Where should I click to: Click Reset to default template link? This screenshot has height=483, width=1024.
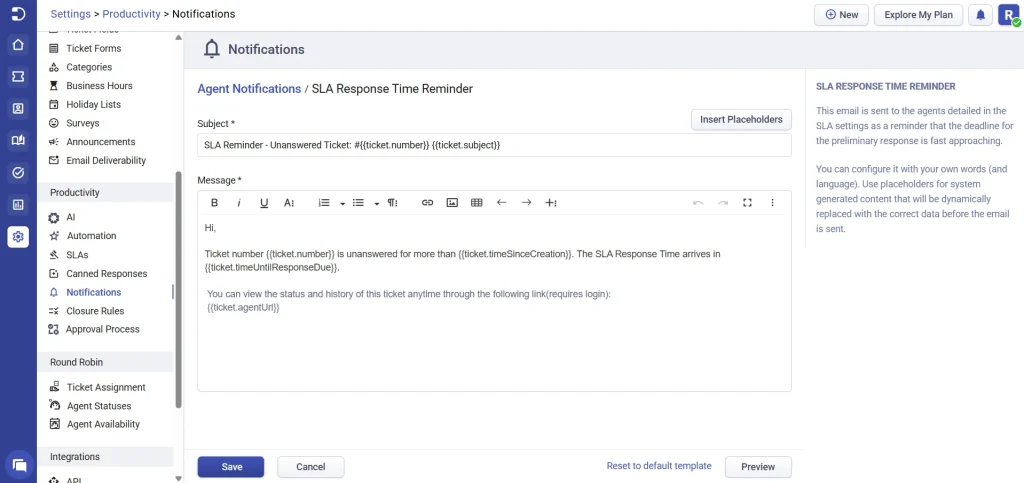(659, 466)
